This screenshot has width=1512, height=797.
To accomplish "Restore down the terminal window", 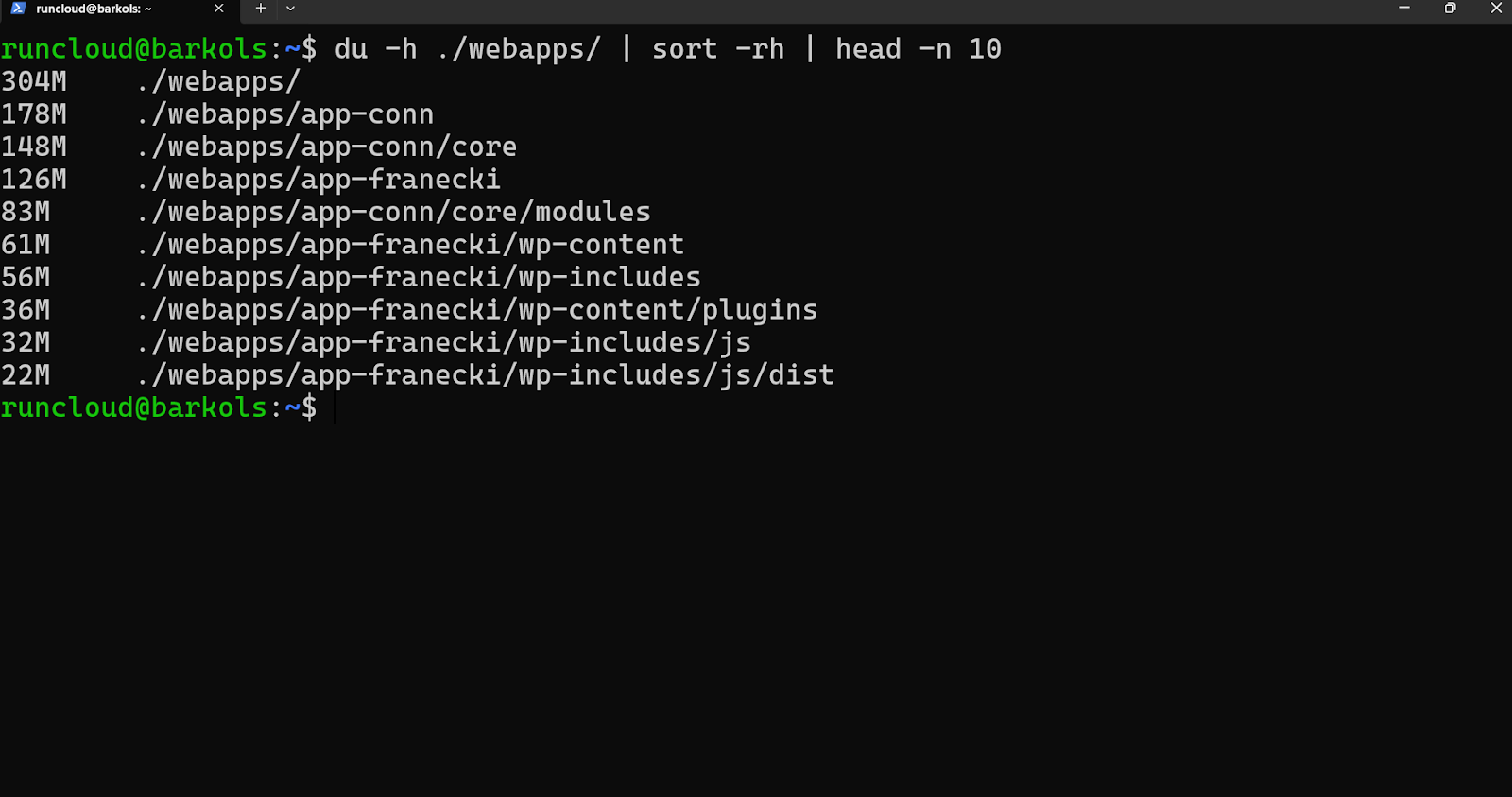I will [1451, 9].
